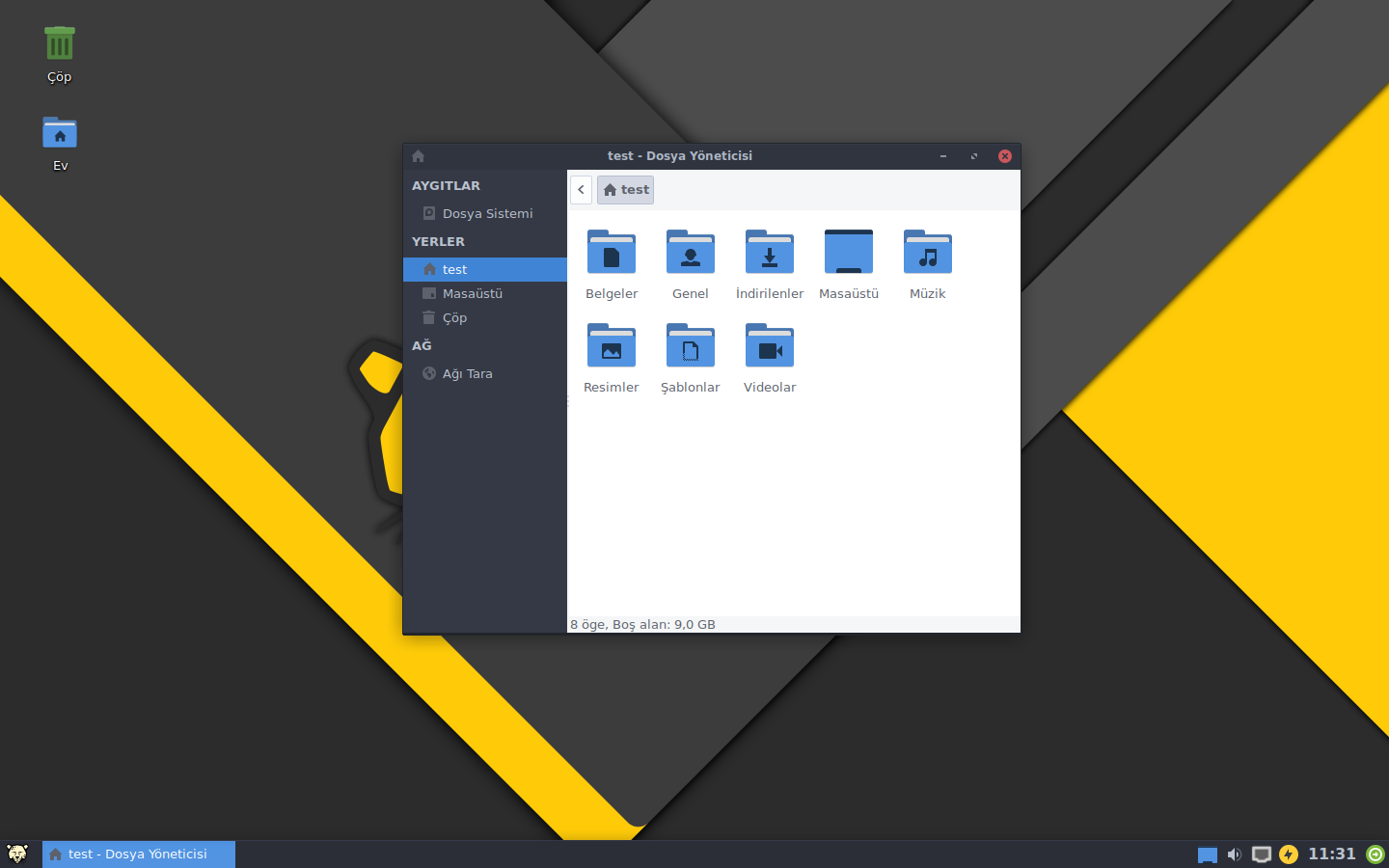This screenshot has width=1389, height=868.
Task: Go back with the left arrow button
Action: coord(581,190)
